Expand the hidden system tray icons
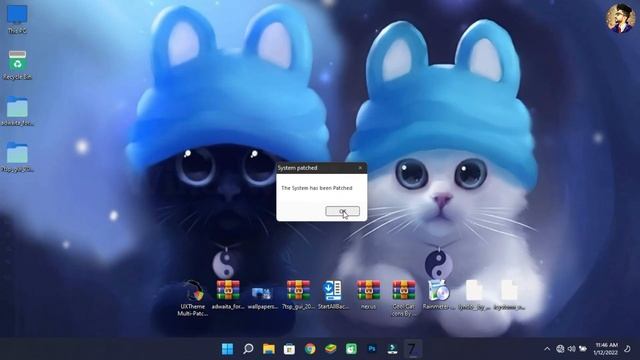 pos(547,349)
